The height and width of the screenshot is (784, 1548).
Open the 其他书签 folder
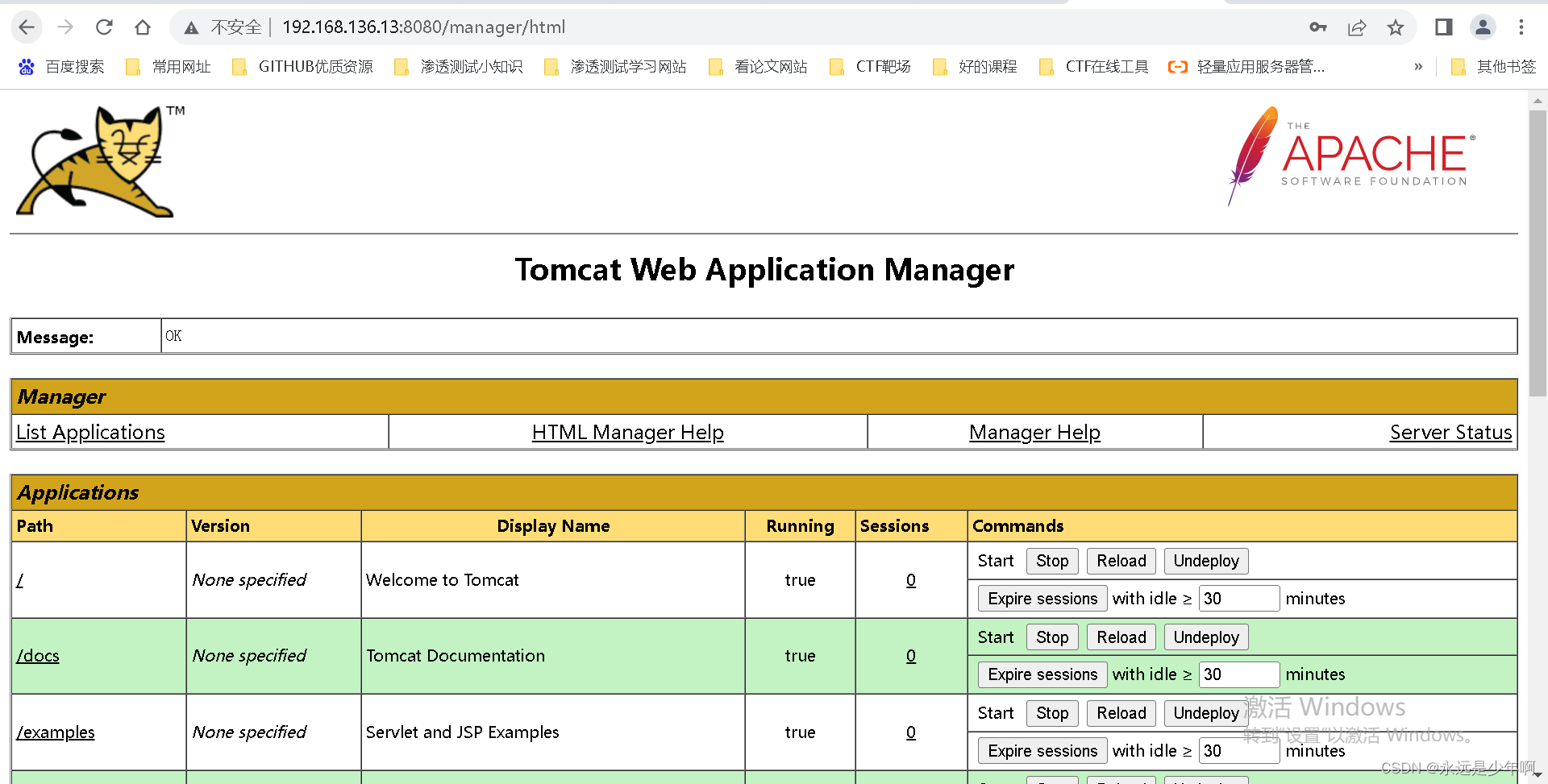(1493, 67)
